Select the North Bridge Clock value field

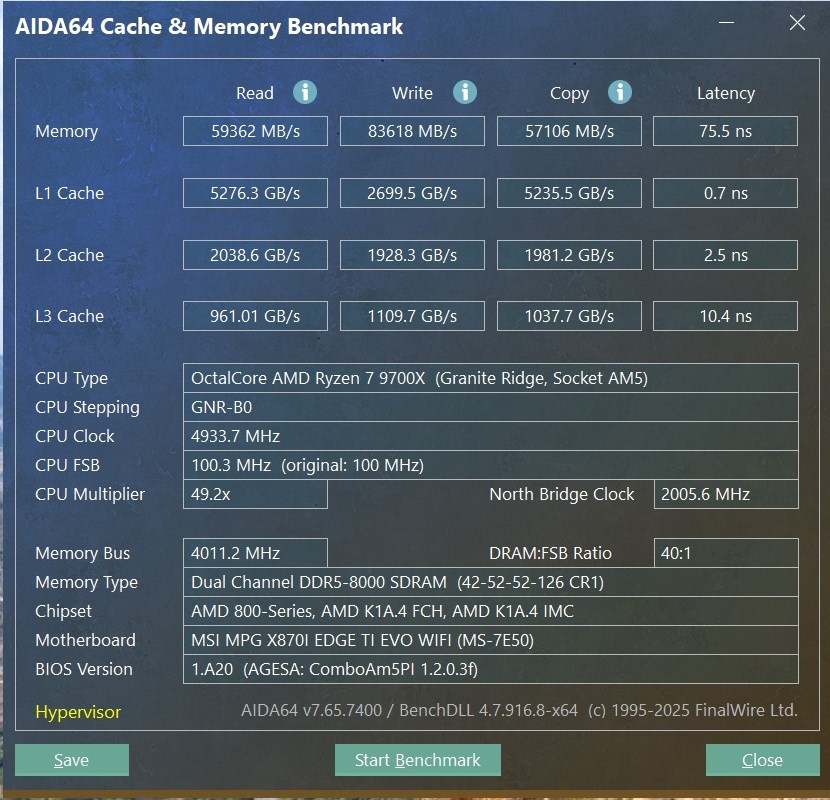(726, 494)
